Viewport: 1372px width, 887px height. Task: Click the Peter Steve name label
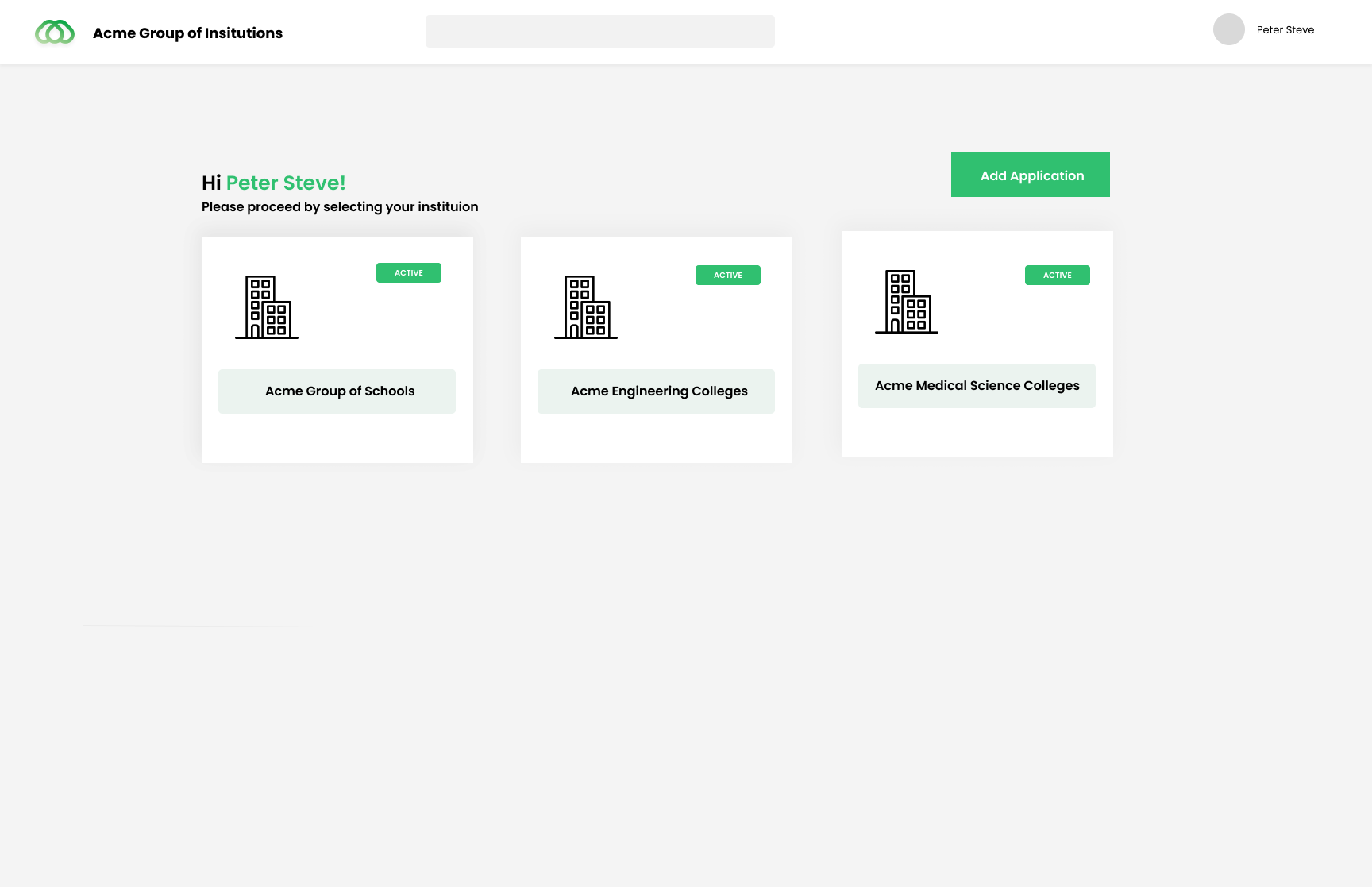[x=1284, y=29]
